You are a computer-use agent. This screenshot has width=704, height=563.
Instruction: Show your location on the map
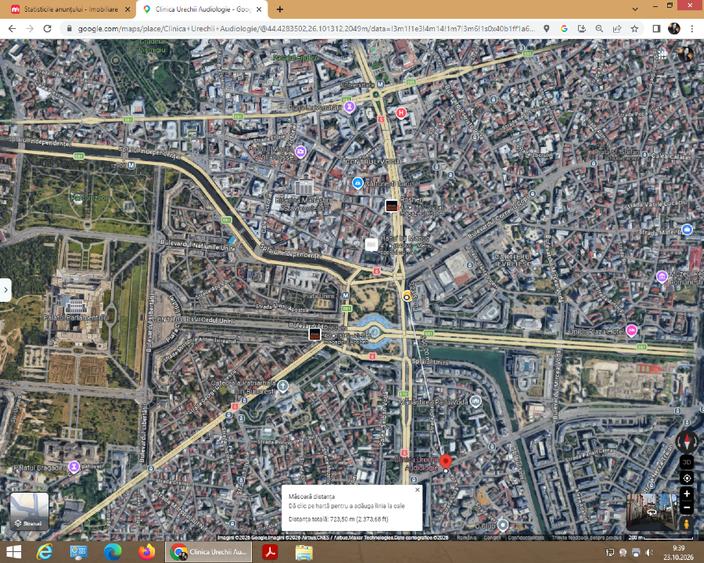686,478
